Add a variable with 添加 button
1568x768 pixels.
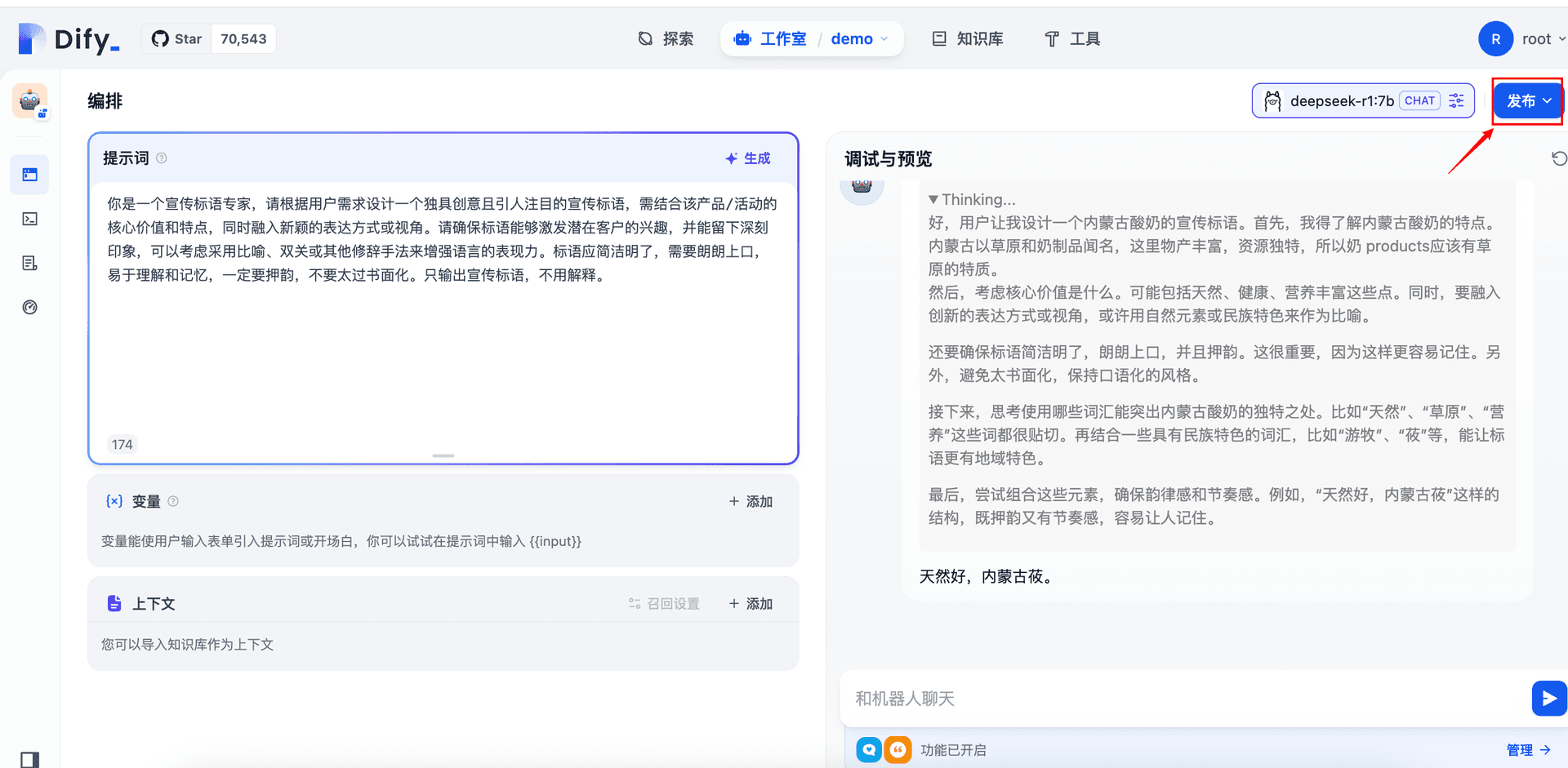point(751,501)
